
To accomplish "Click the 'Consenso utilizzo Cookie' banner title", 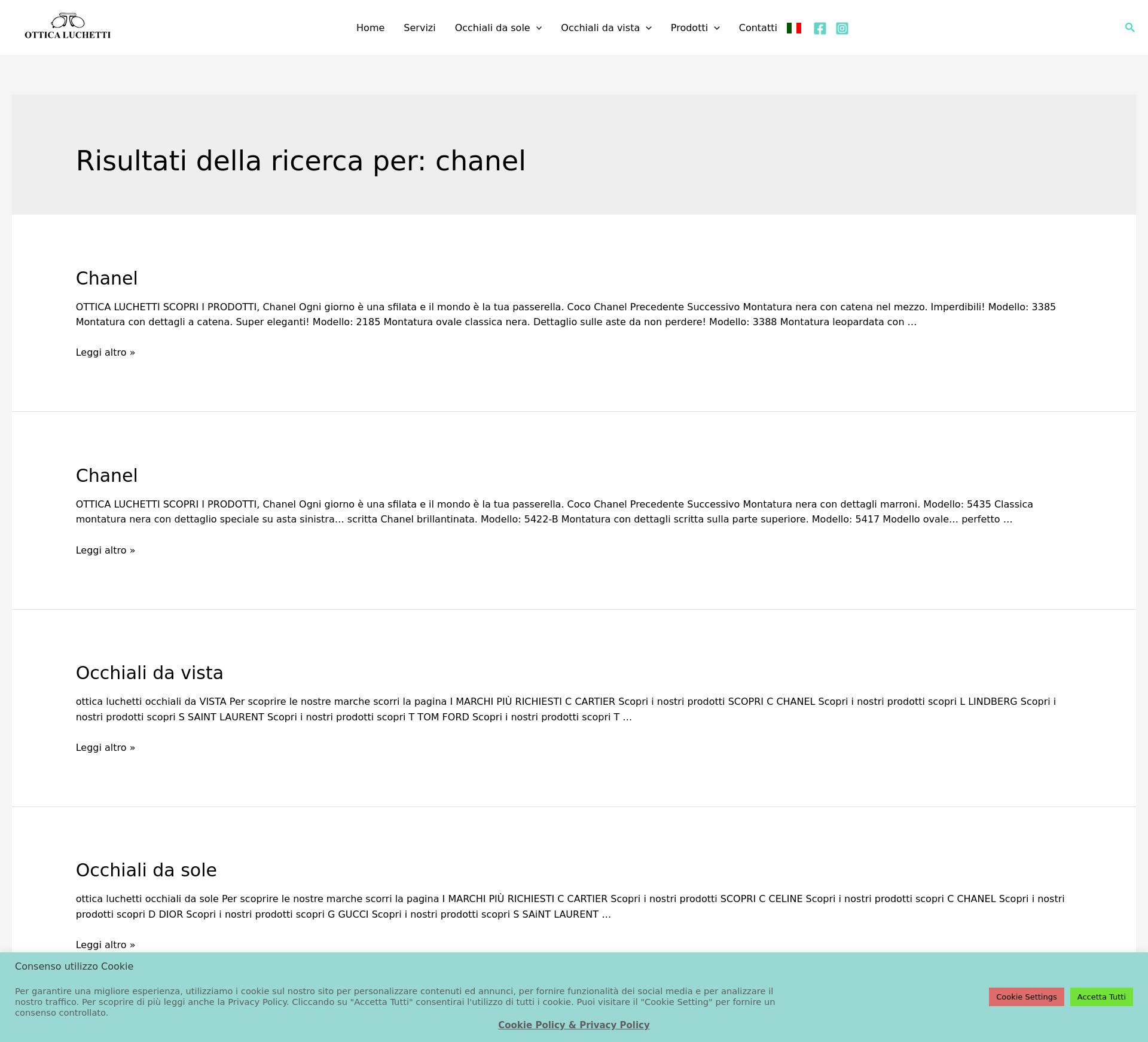I will pos(74,966).
